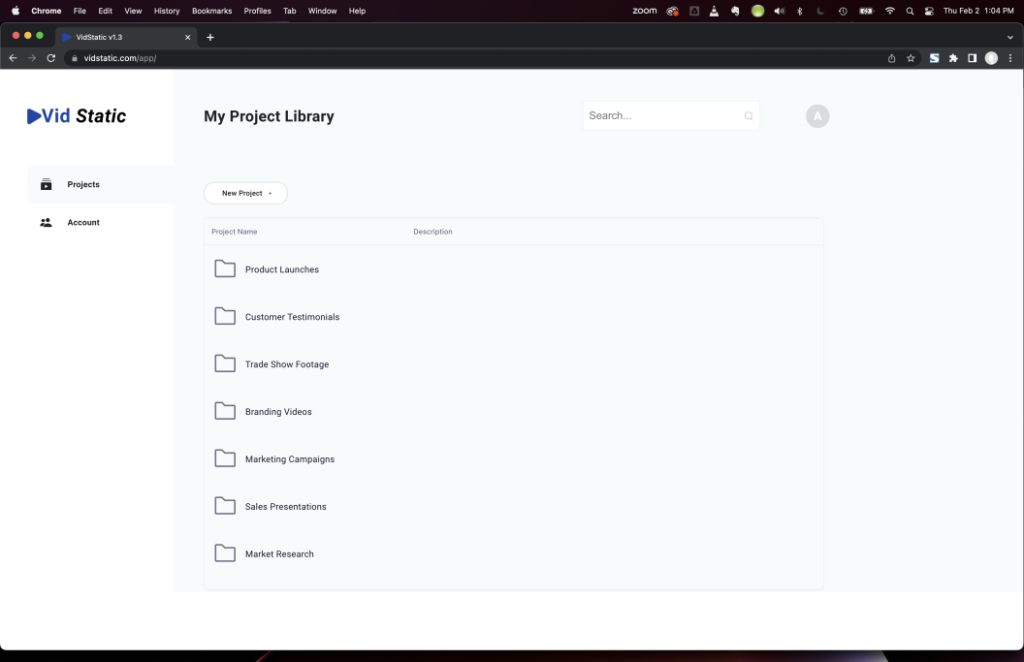Bookmark this page with the star icon
Screen dimensions: 1024x662
pyautogui.click(x=911, y=58)
